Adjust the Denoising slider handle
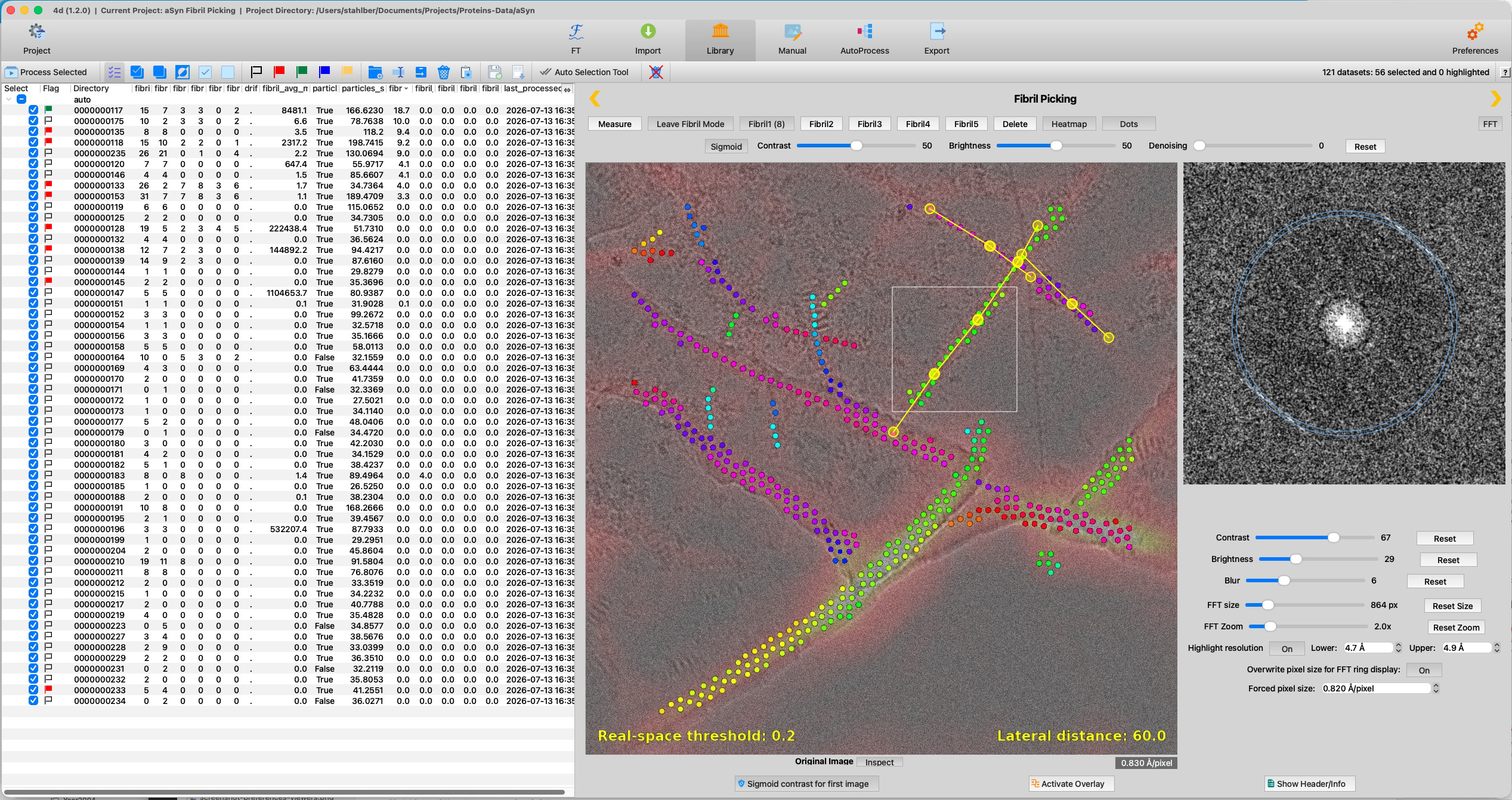1512x800 pixels. point(1199,146)
